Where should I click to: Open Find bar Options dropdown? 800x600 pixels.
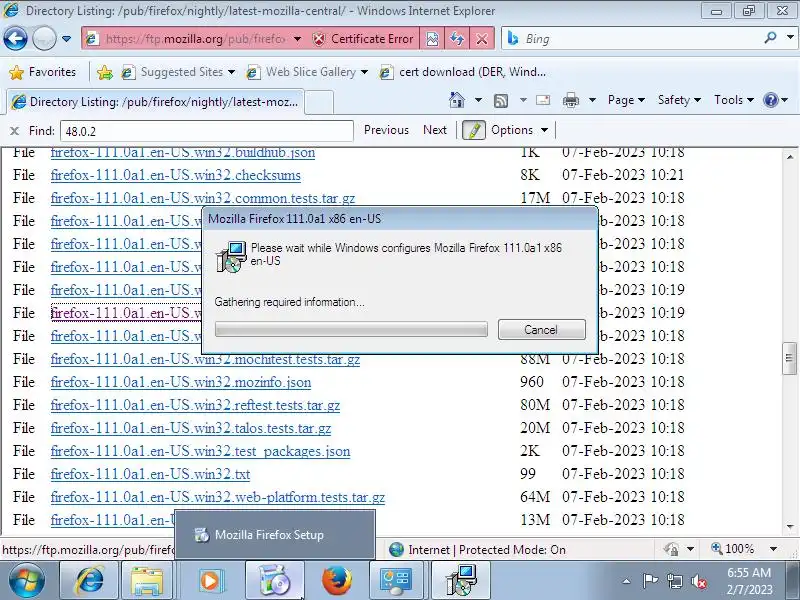(x=519, y=130)
